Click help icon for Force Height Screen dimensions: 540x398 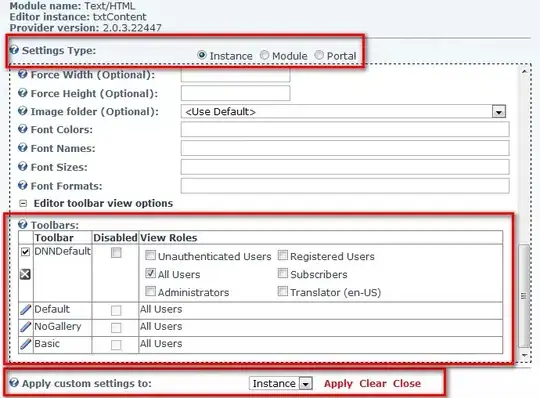point(23,93)
